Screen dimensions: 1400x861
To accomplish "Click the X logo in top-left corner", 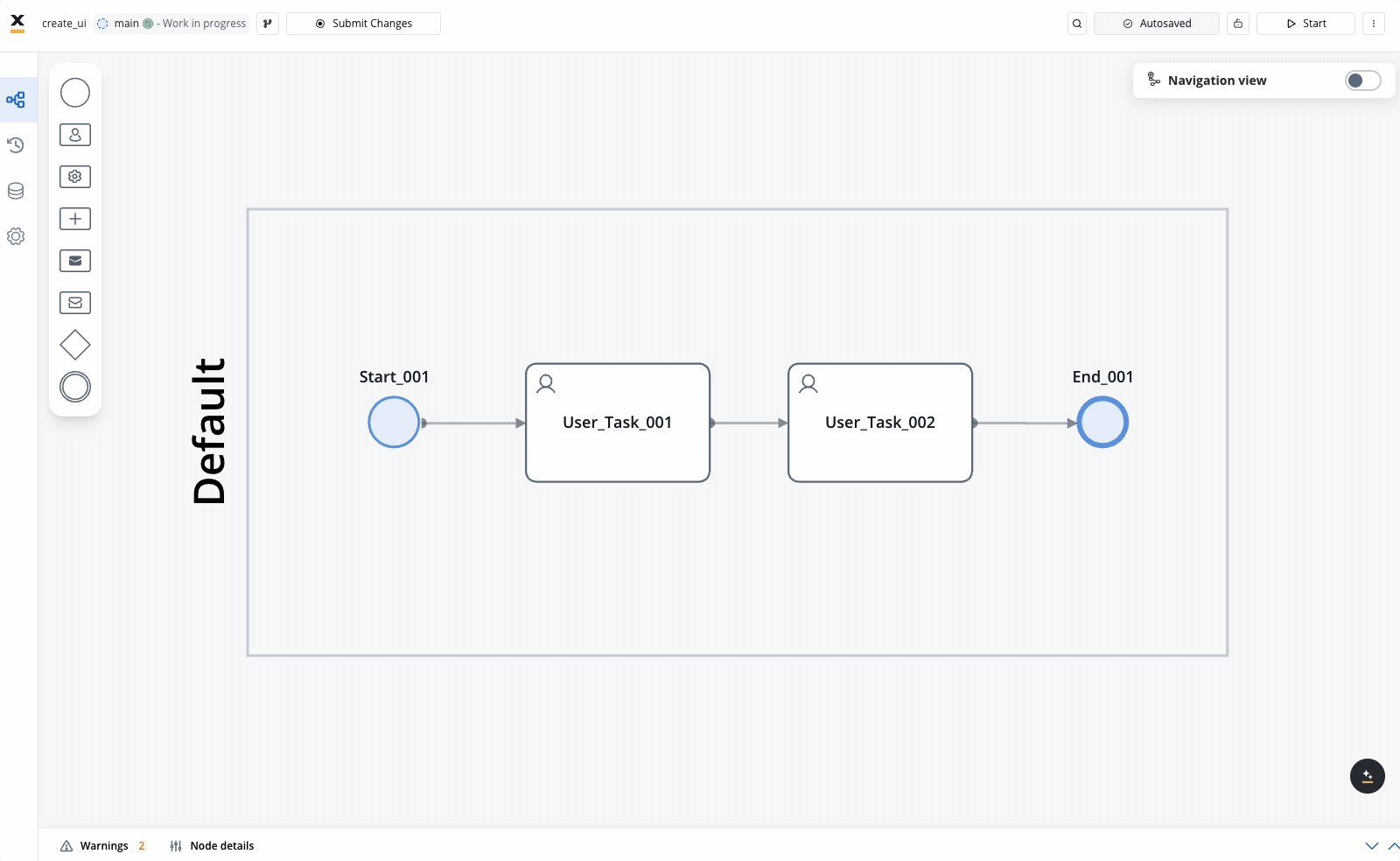I will click(x=17, y=23).
